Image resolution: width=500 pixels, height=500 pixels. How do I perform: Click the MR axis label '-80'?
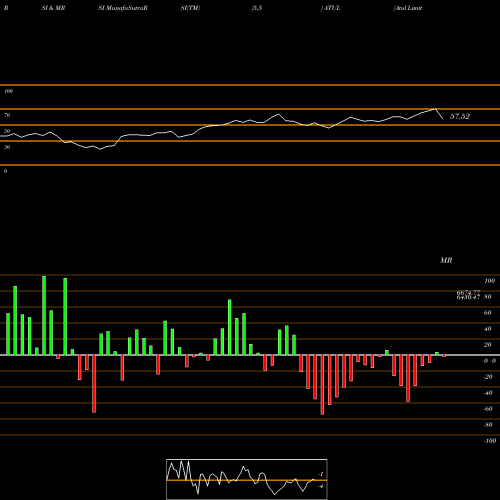click(488, 425)
